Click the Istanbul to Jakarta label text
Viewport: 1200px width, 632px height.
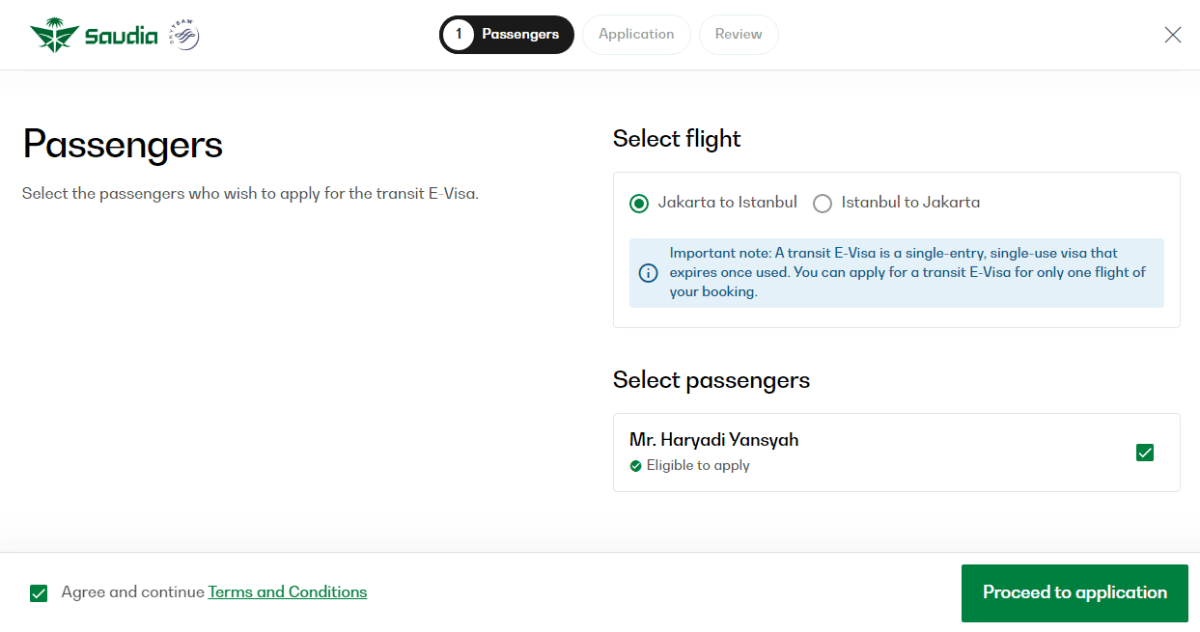(910, 202)
